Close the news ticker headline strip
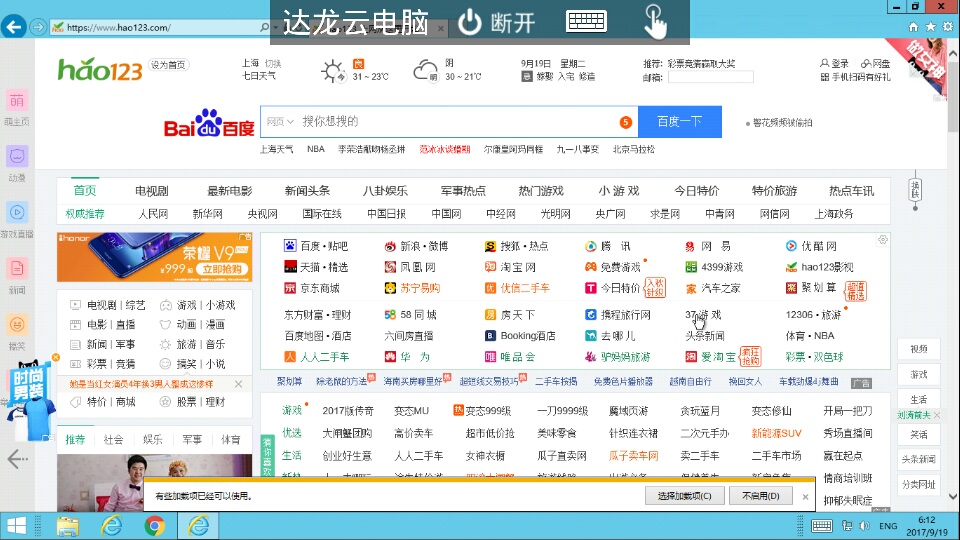This screenshot has height=540, width=960. coord(238,384)
